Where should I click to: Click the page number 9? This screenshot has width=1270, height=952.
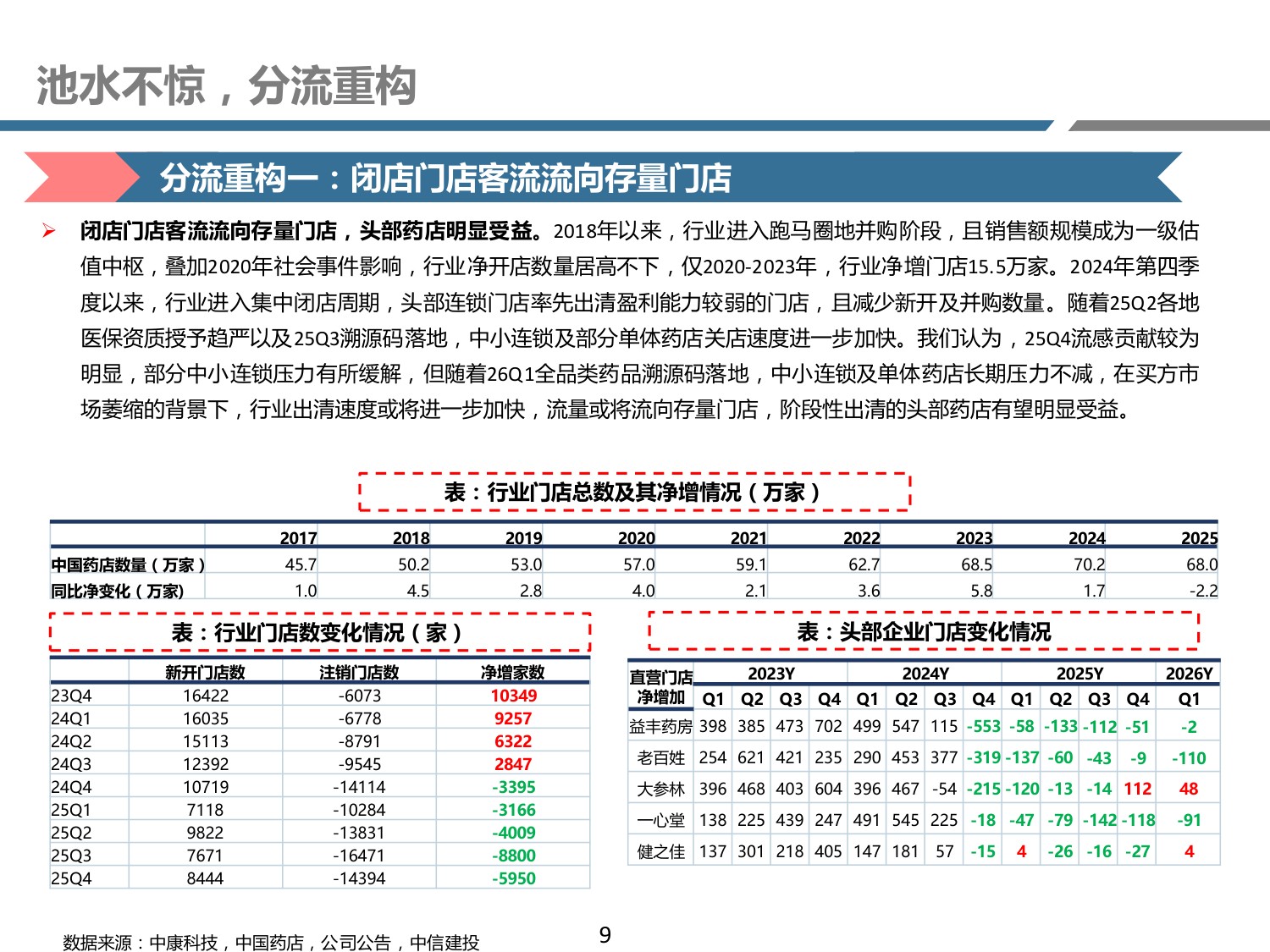pyautogui.click(x=605, y=935)
